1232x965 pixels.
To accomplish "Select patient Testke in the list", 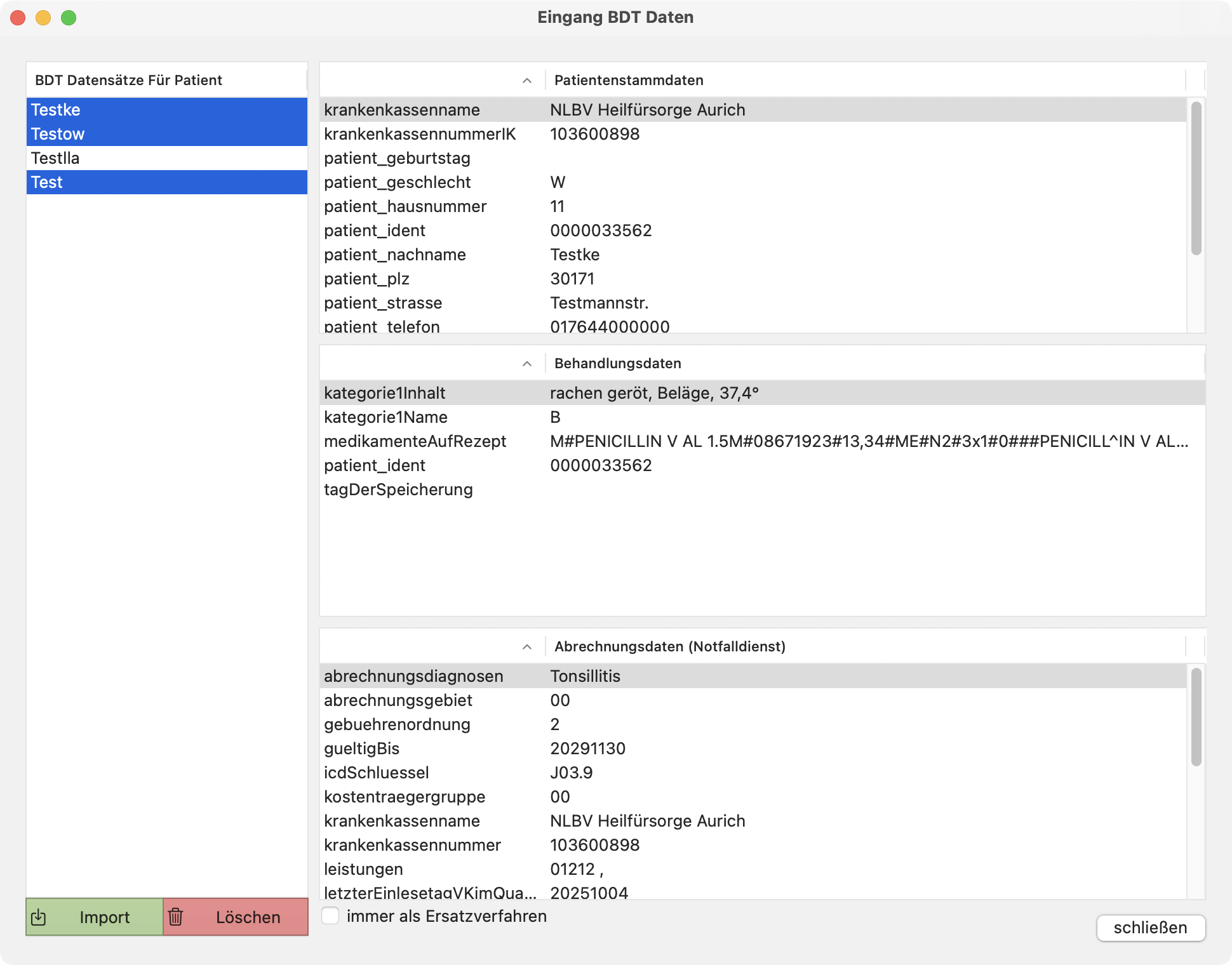I will (x=127, y=110).
